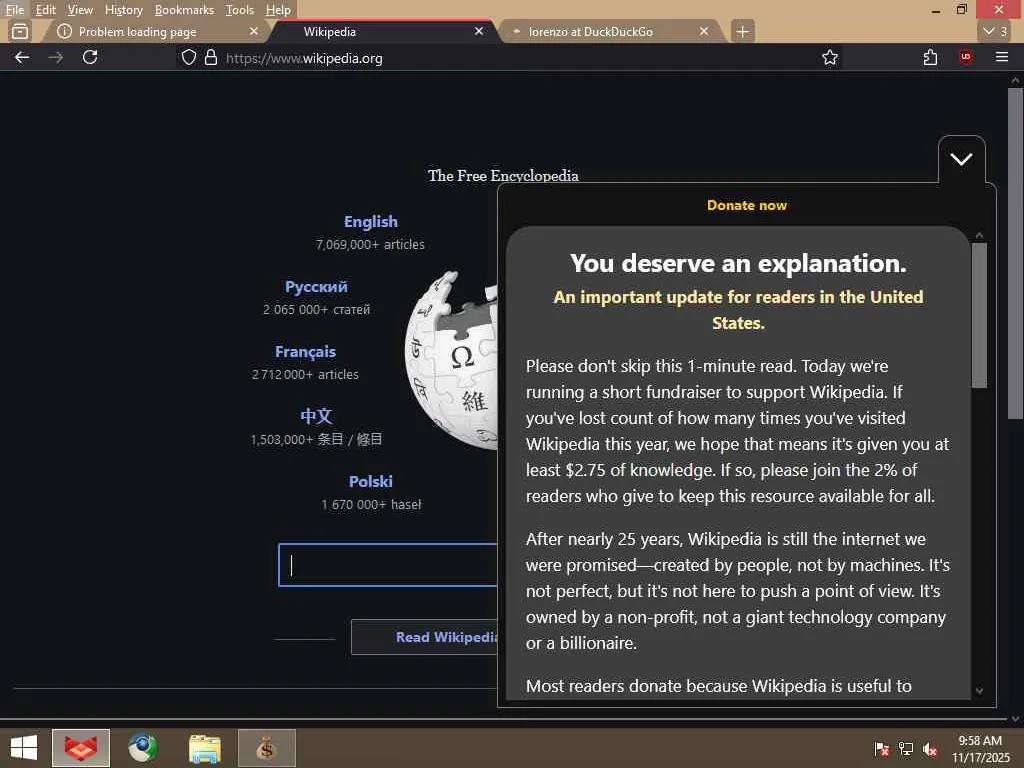Image resolution: width=1024 pixels, height=768 pixels.
Task: Click the page vertical scrollbar thumb
Action: point(1015,253)
